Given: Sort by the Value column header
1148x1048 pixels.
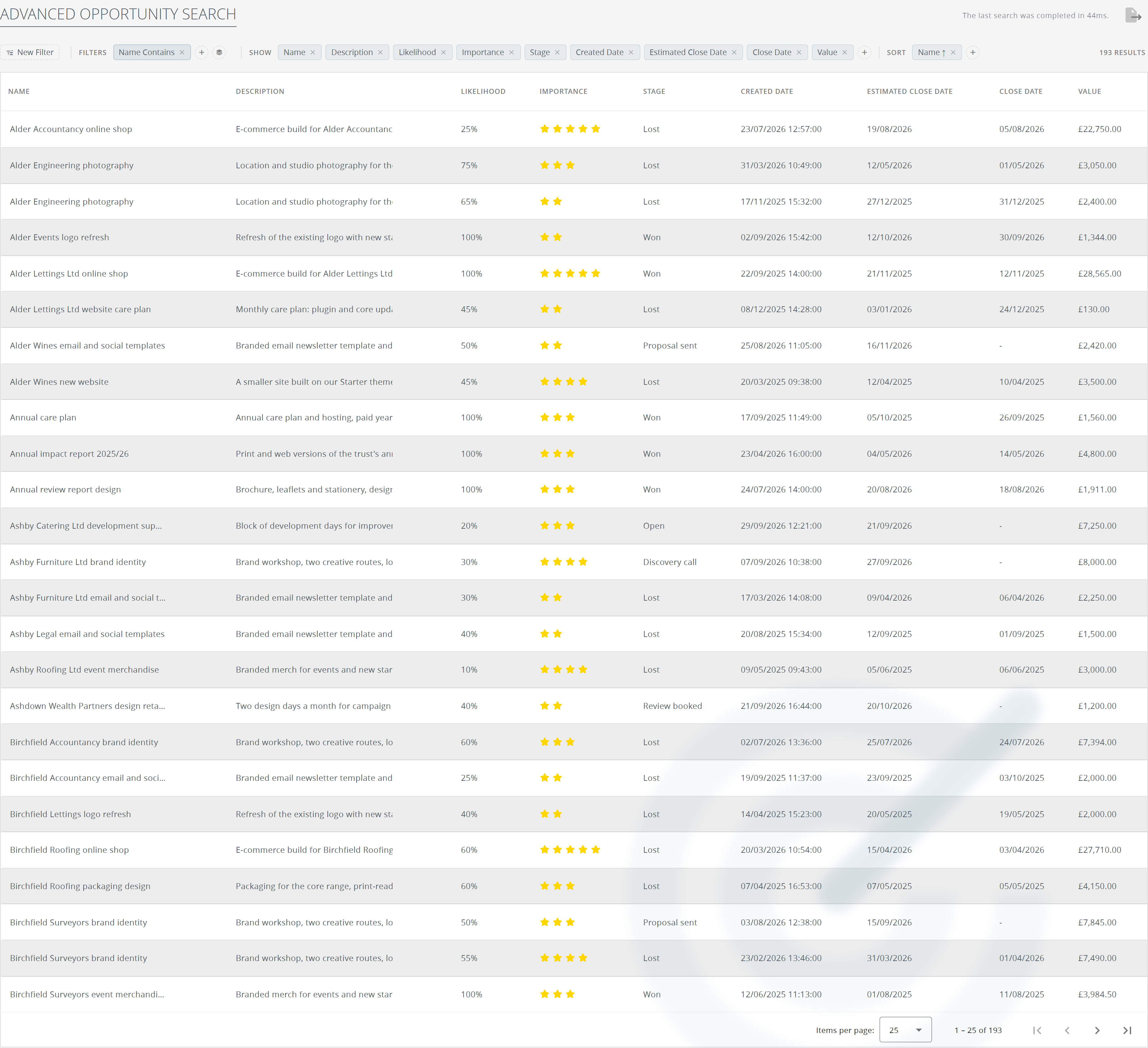Looking at the screenshot, I should 1089,92.
